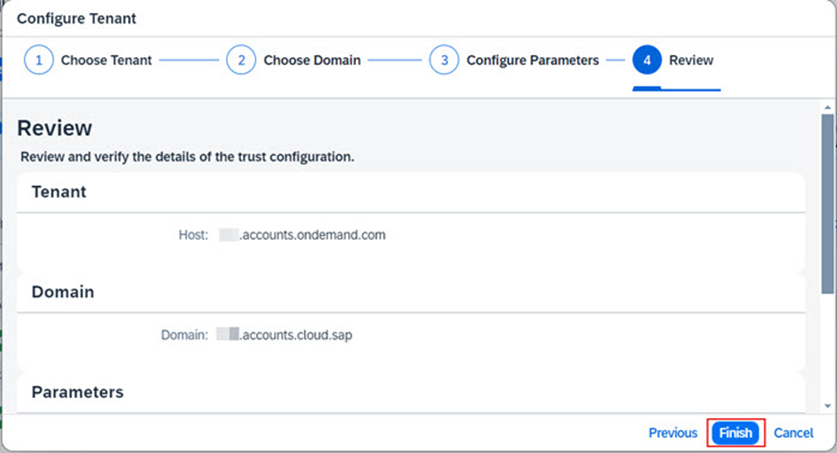This screenshot has width=837, height=453.
Task: Select the Review step label
Action: click(x=691, y=60)
